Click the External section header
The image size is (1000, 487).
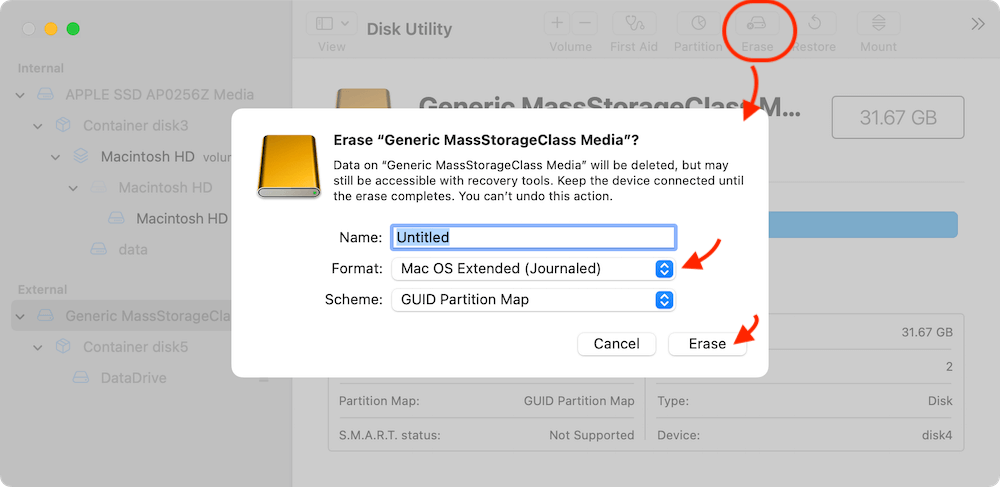[x=42, y=289]
